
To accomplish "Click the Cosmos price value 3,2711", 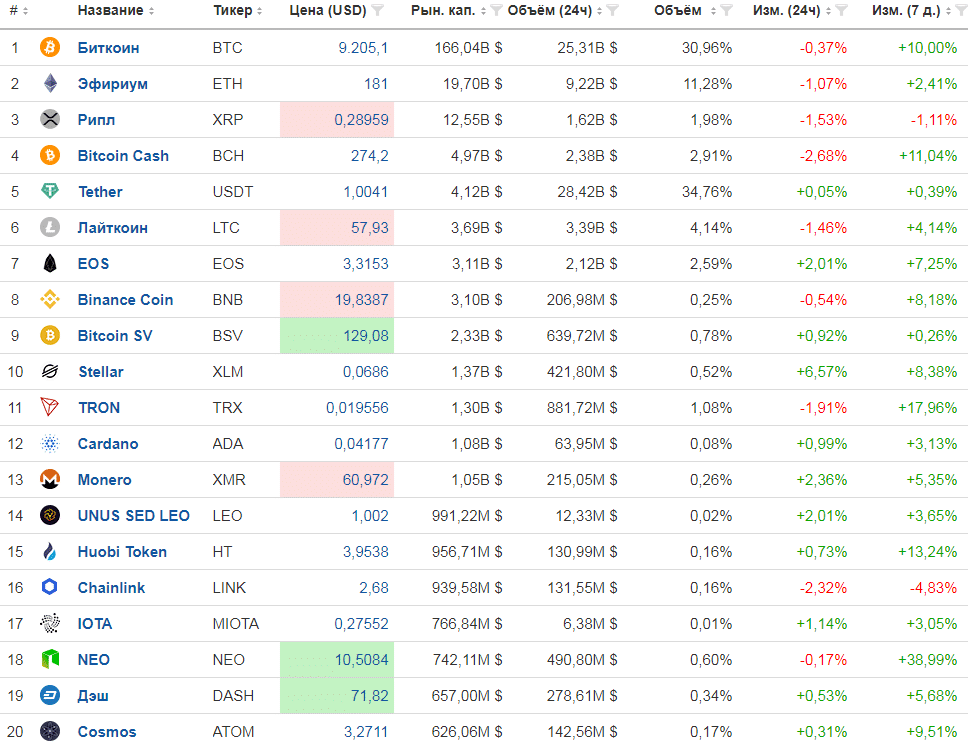I will 365,732.
